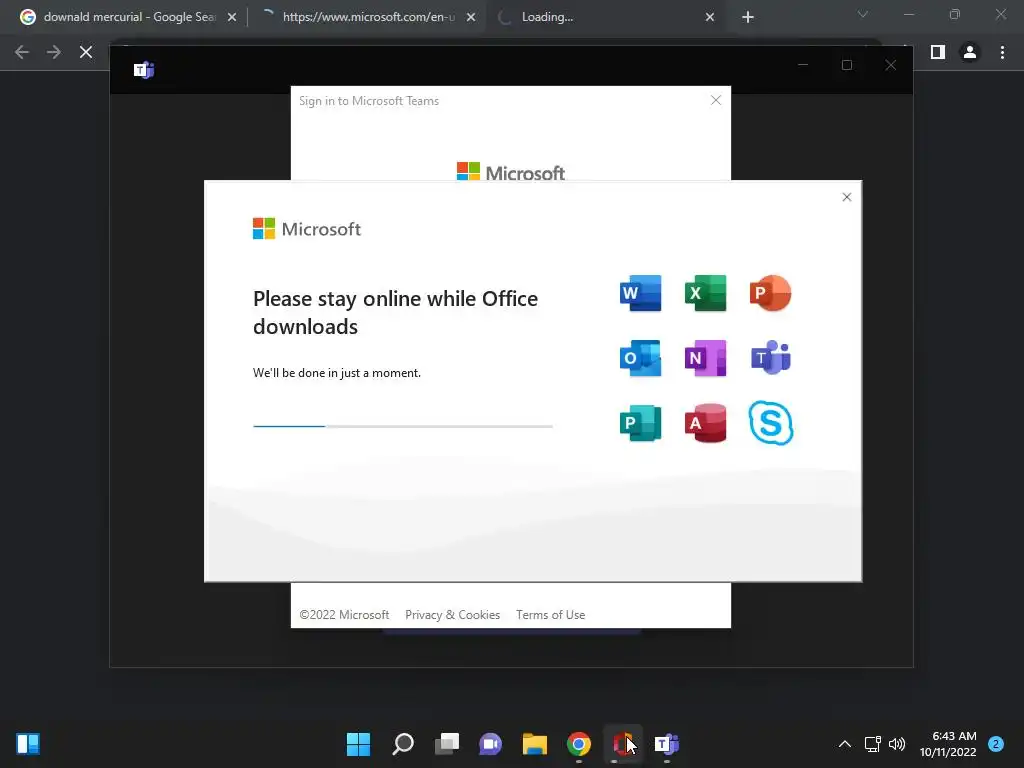Switch to the microsoft.com browser tab
Image resolution: width=1024 pixels, height=768 pixels.
click(369, 17)
